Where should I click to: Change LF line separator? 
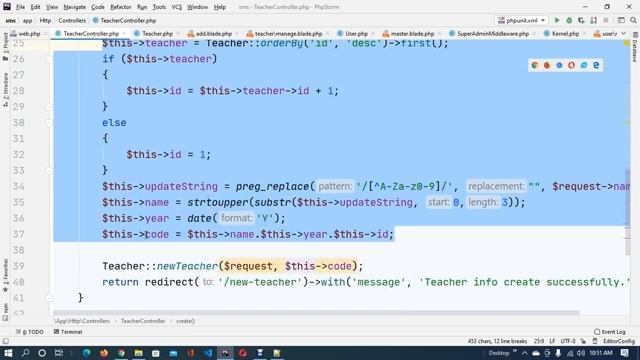552,341
